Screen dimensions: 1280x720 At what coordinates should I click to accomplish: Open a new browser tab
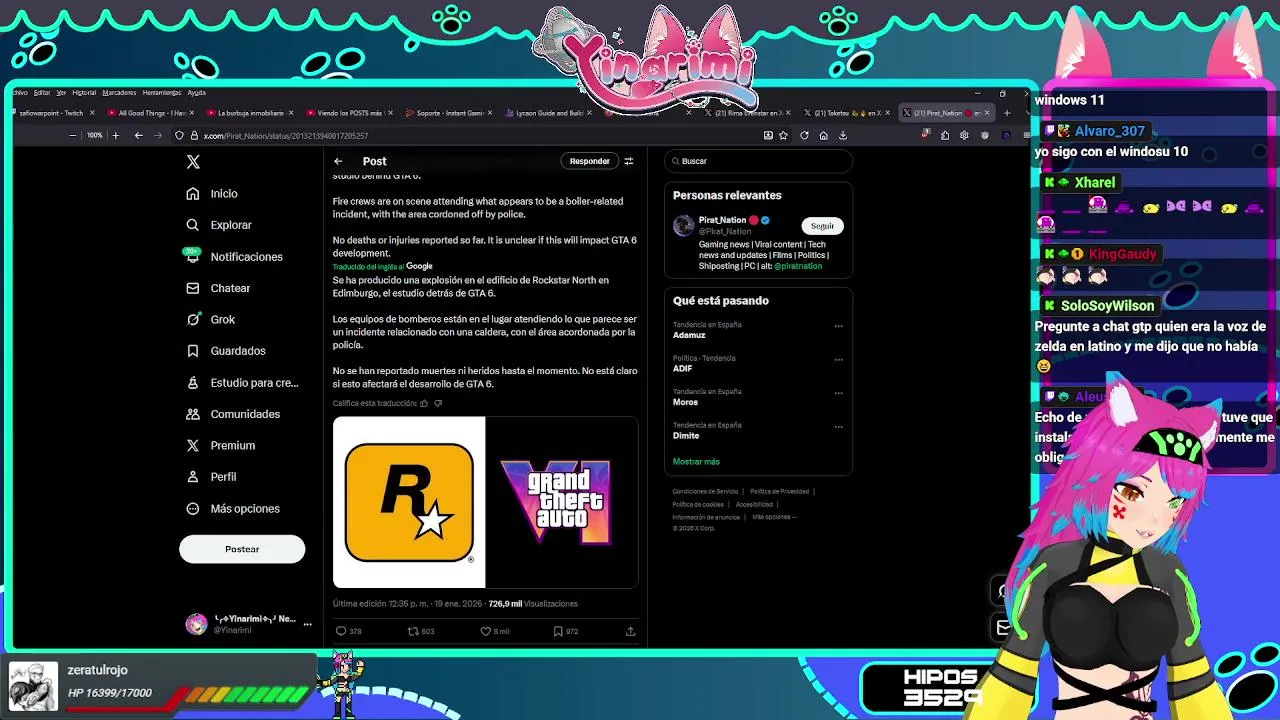pyautogui.click(x=1007, y=113)
